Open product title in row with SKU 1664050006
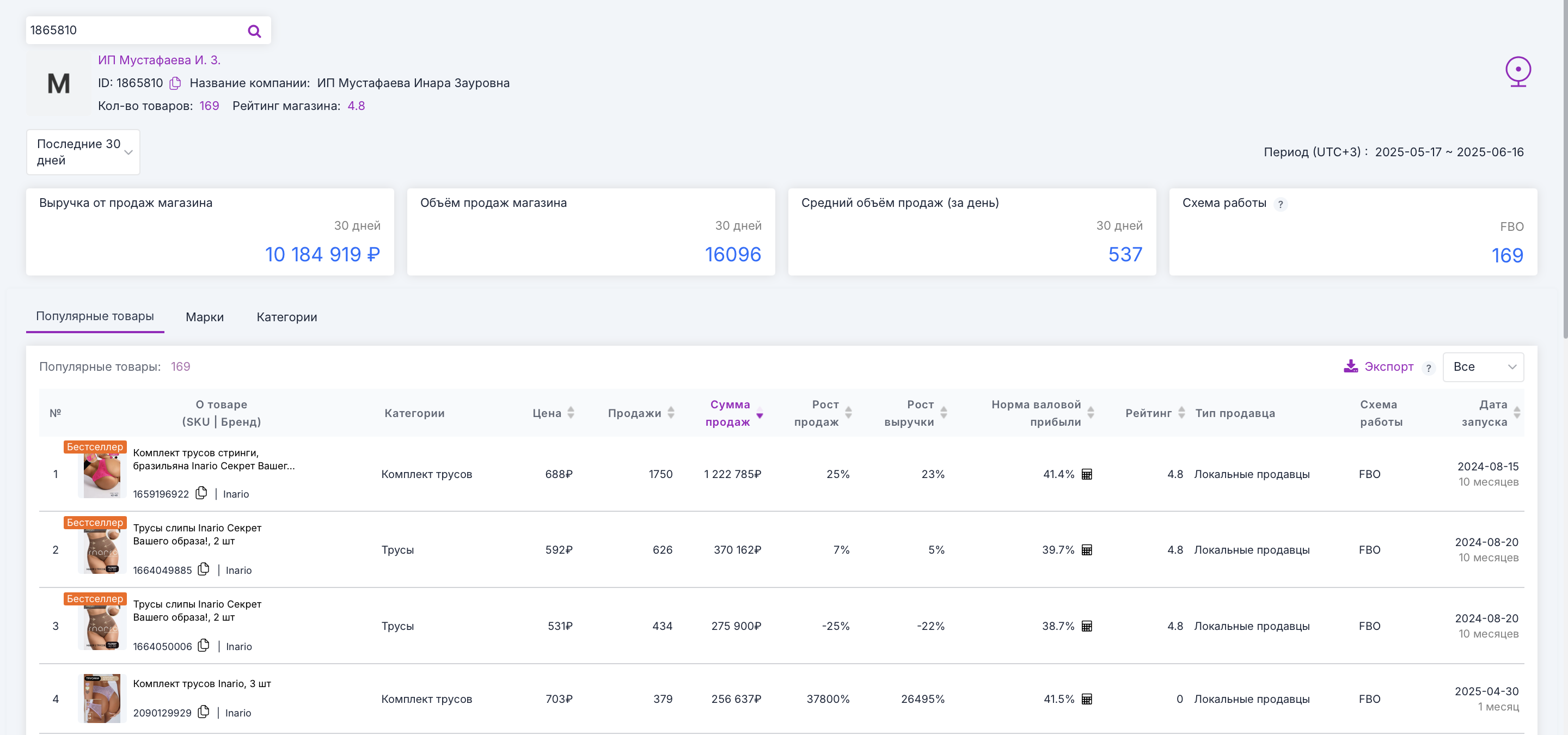1568x735 pixels. coord(197,610)
